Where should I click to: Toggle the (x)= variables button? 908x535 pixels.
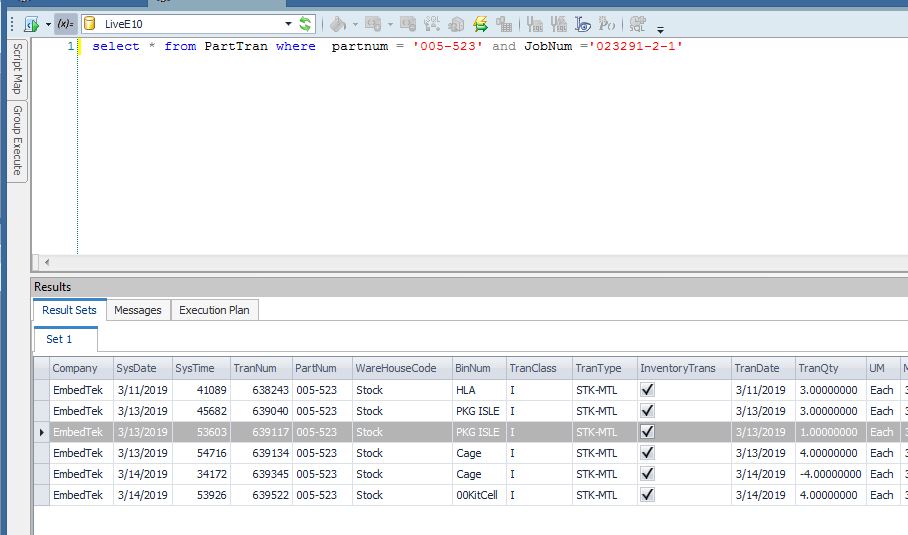(x=66, y=23)
